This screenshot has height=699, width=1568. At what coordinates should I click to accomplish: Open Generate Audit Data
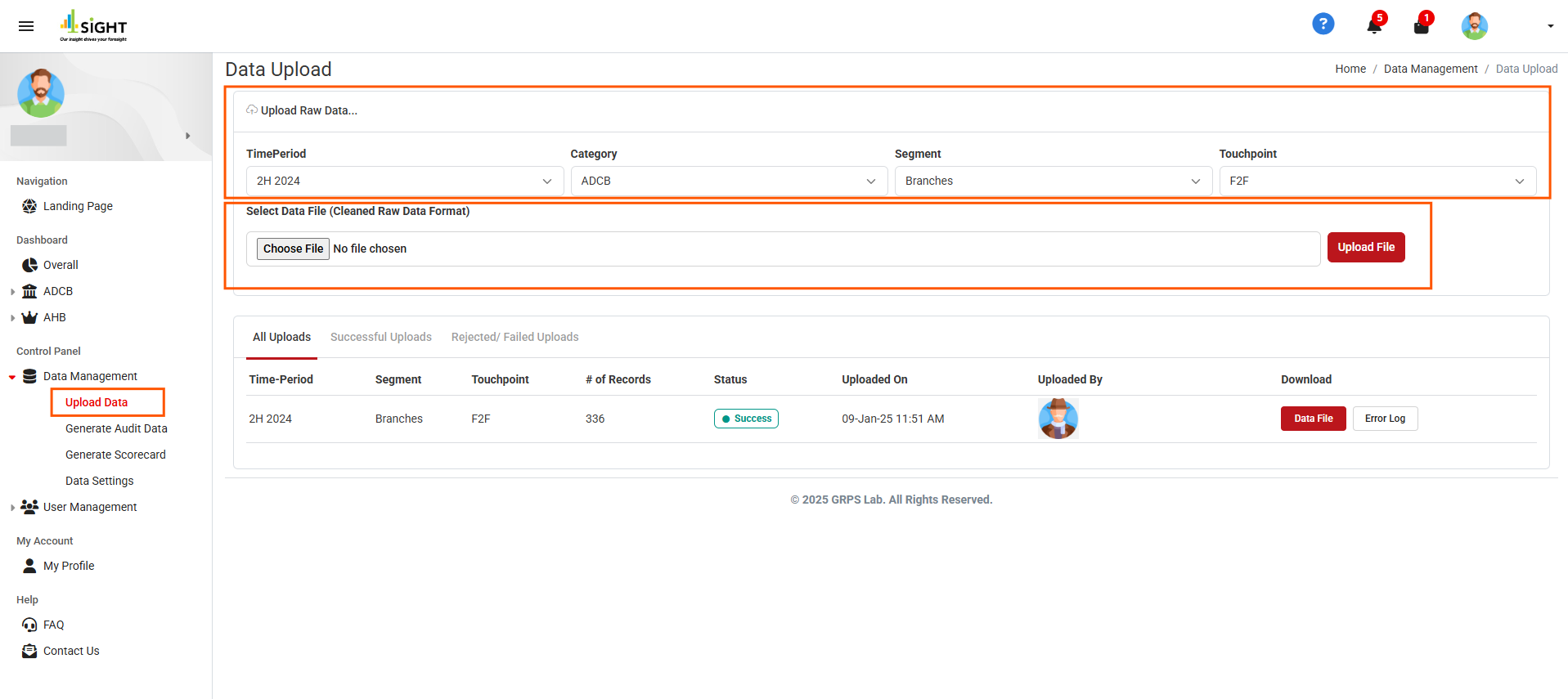click(116, 428)
